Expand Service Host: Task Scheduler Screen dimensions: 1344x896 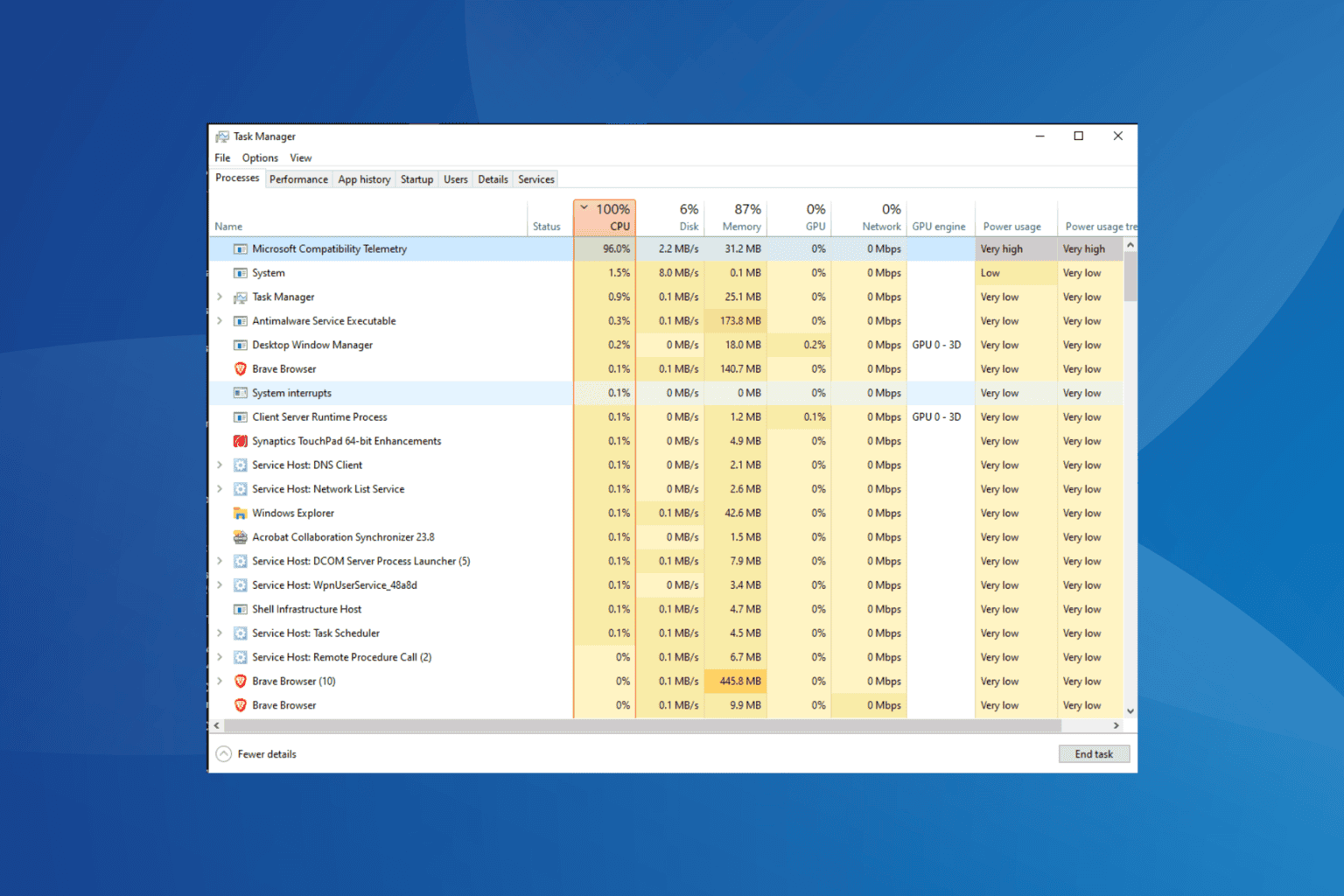click(220, 633)
